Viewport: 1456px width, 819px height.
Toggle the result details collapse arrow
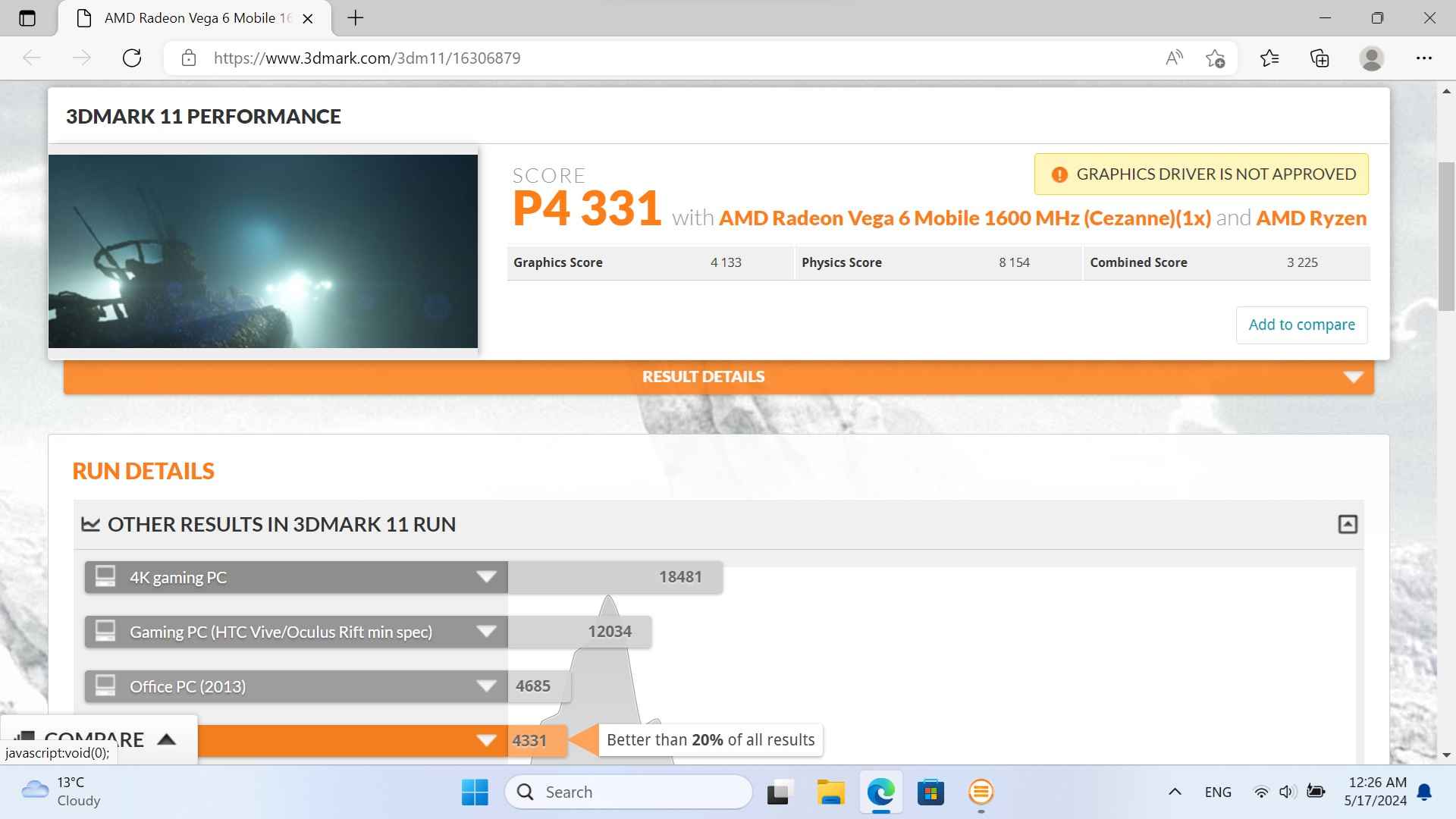(1352, 376)
